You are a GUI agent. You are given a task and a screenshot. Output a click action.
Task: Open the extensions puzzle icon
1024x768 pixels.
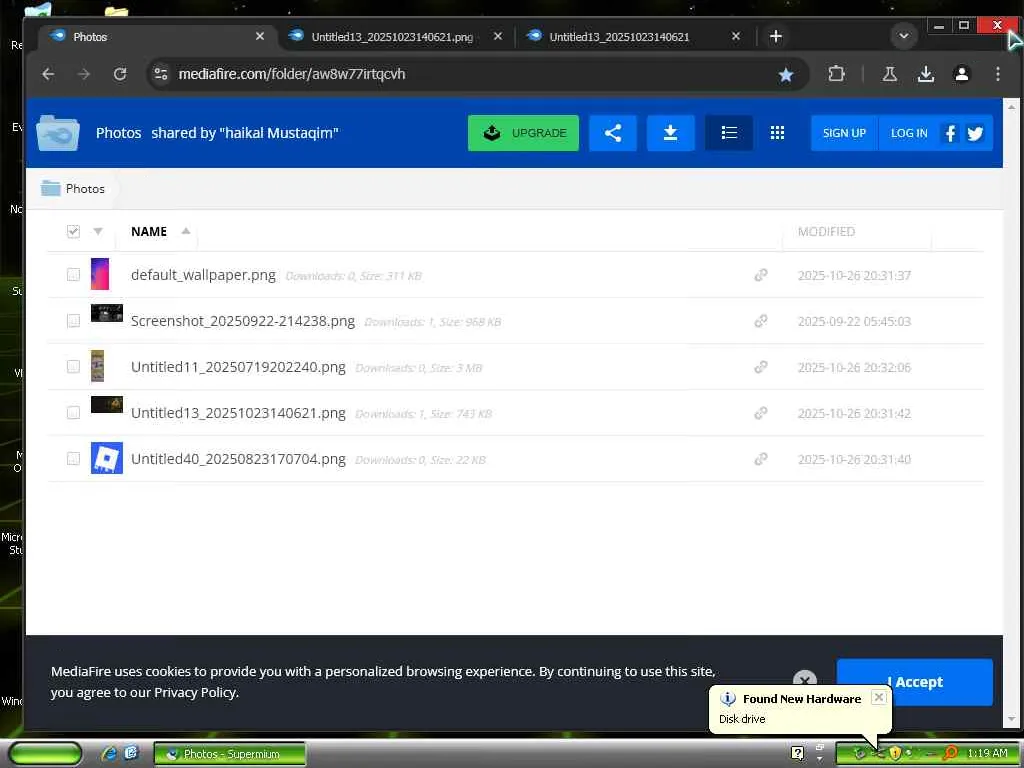pyautogui.click(x=836, y=74)
